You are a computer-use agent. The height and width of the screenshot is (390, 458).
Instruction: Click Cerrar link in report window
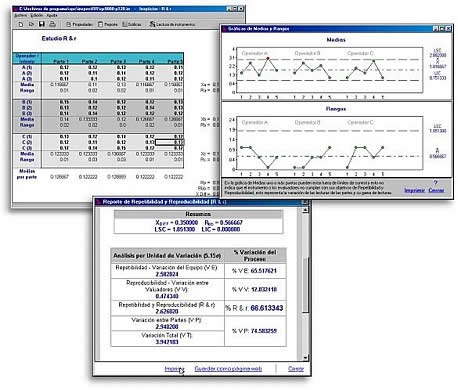[296, 369]
